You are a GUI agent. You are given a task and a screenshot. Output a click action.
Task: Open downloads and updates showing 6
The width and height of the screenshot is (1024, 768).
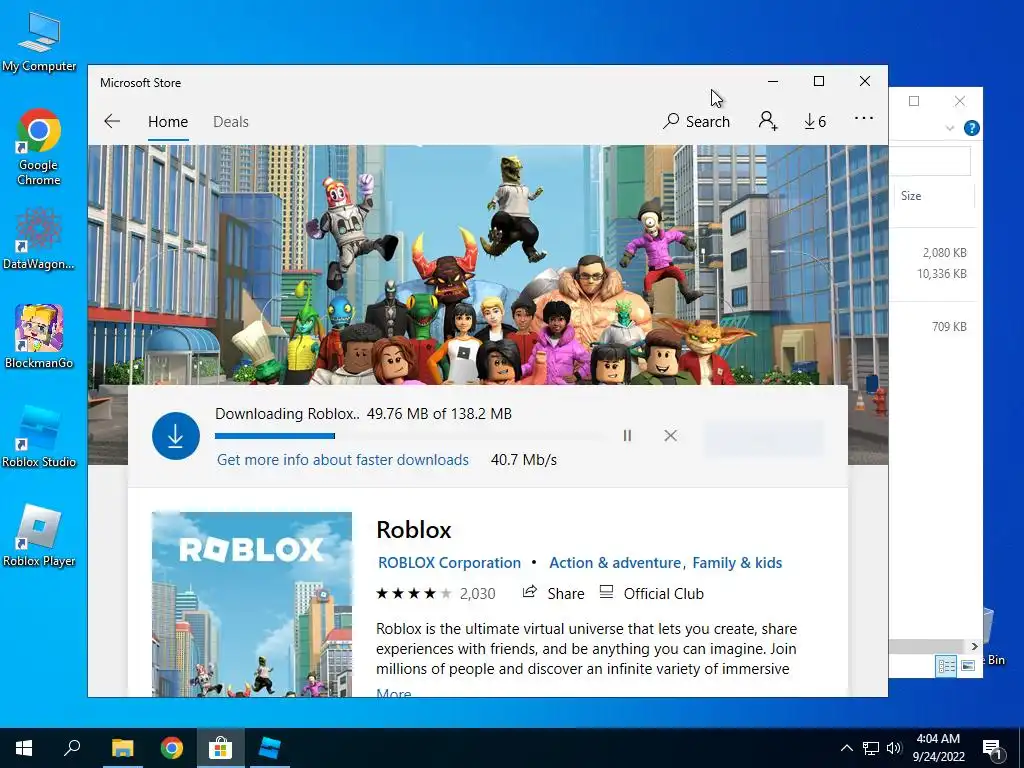click(x=815, y=121)
